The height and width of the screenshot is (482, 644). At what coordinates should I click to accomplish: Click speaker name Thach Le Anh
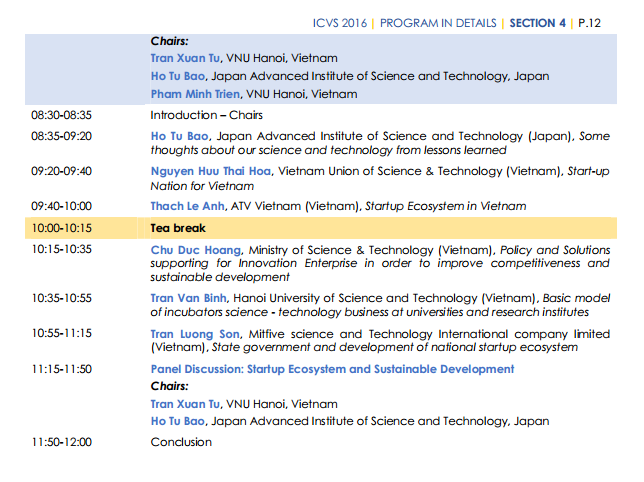[187, 206]
